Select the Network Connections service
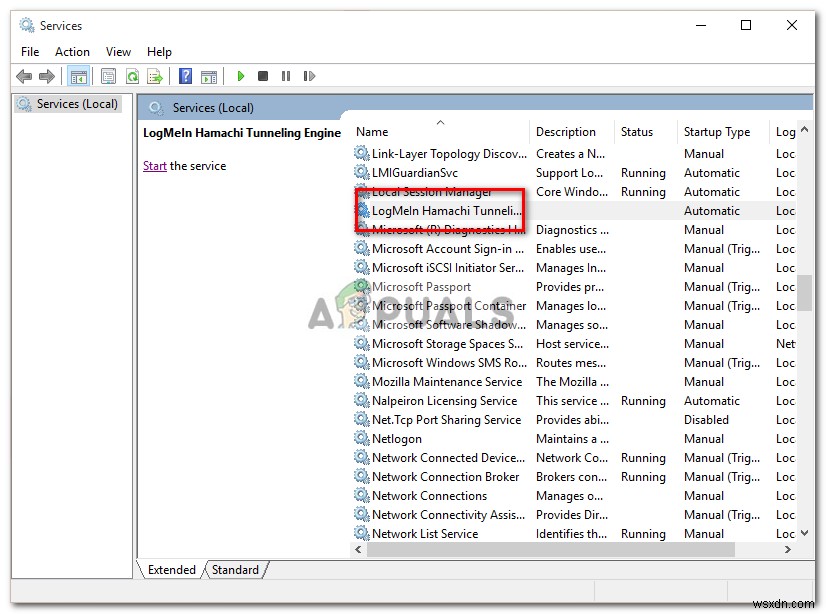826x614 pixels. click(x=574, y=496)
